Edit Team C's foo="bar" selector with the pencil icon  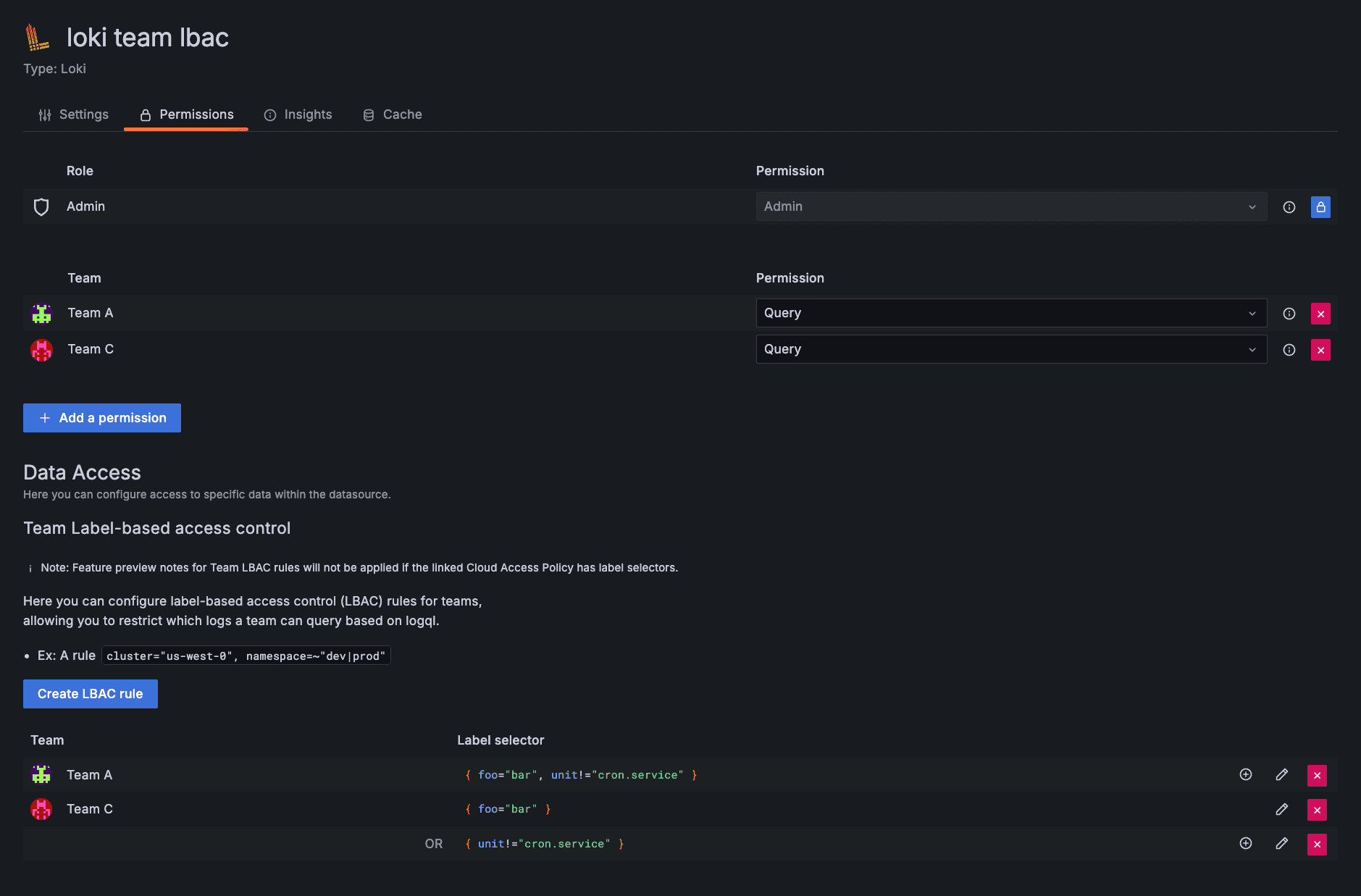[1281, 809]
